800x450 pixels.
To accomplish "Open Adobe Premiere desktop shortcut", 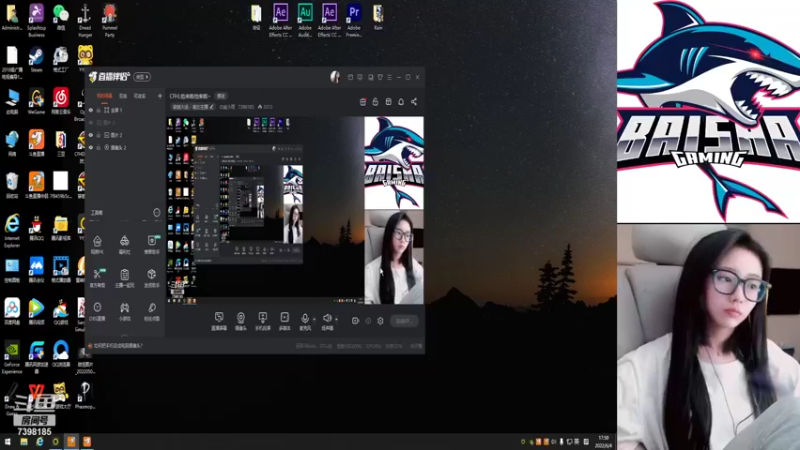I will [x=354, y=20].
